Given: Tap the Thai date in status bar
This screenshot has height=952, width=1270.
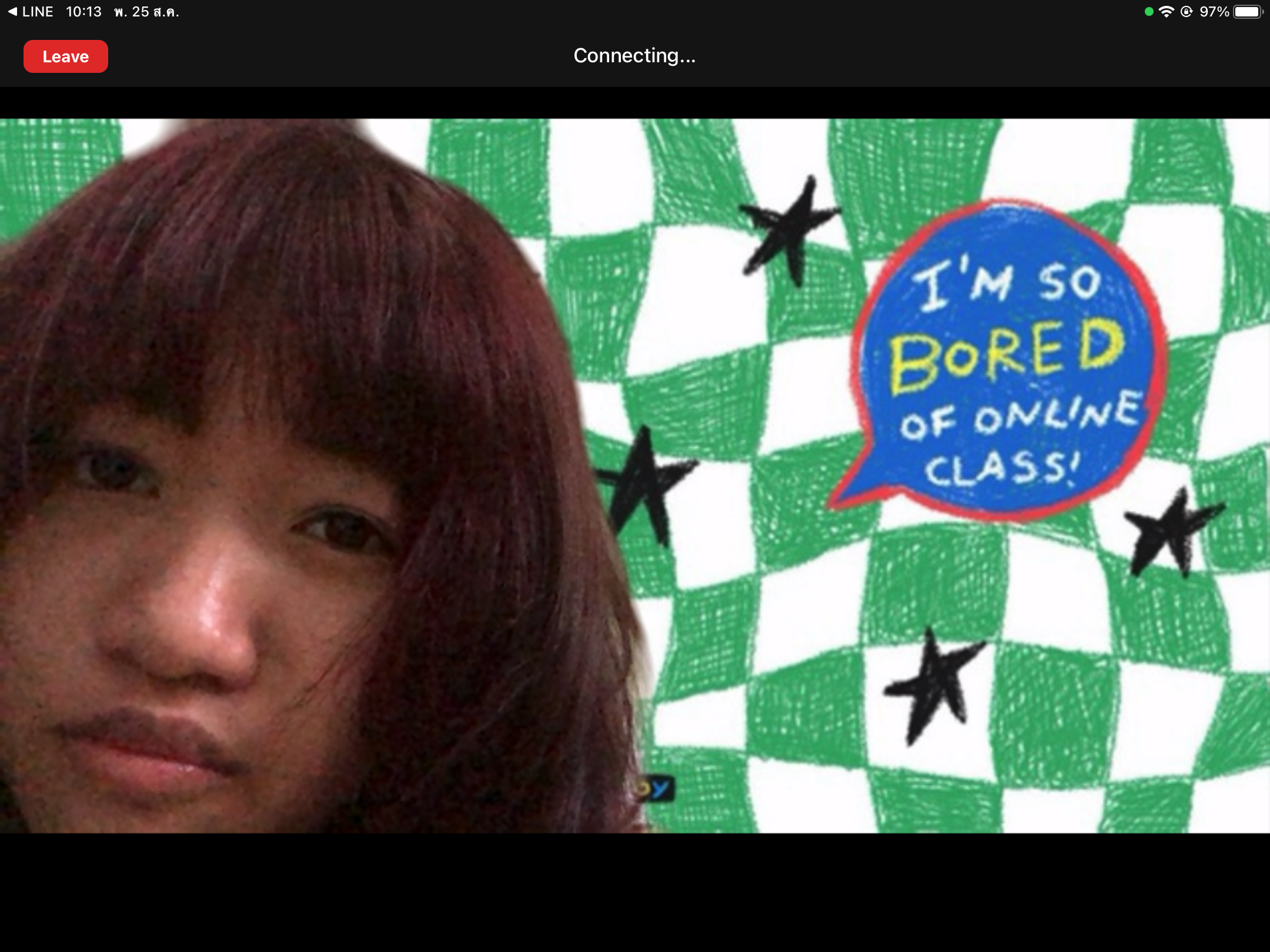Looking at the screenshot, I should [146, 12].
